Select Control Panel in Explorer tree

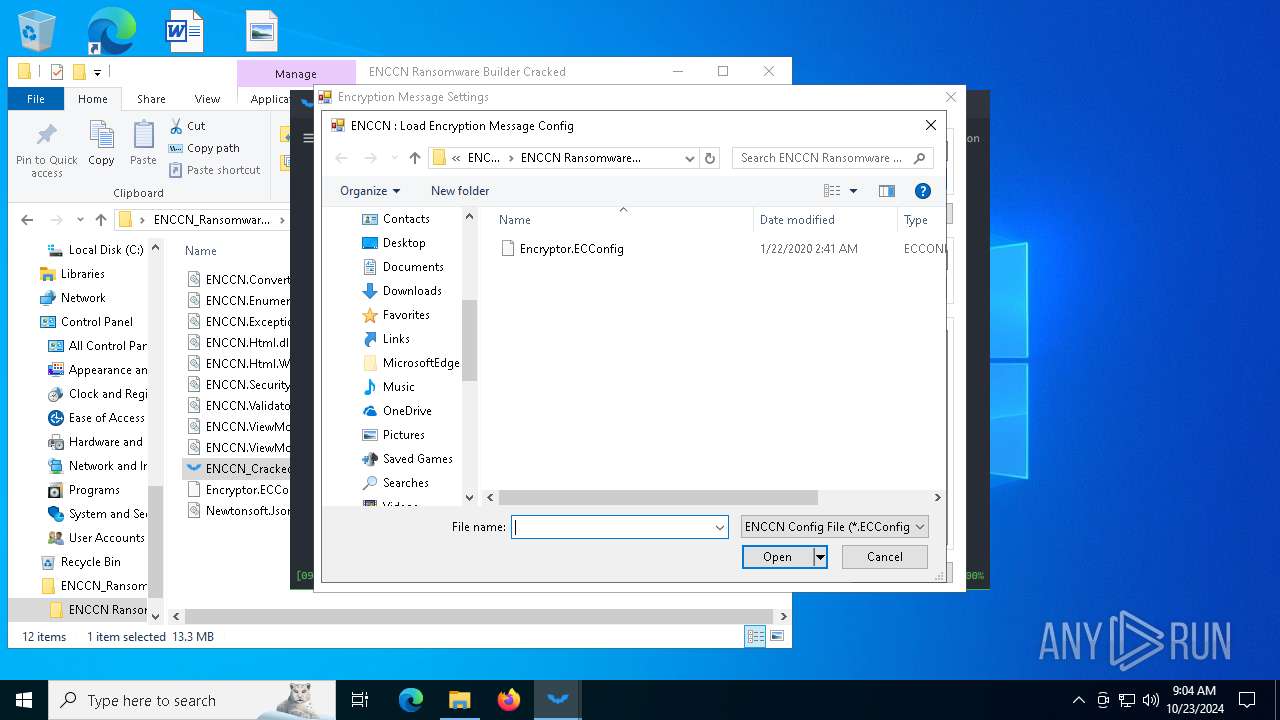click(x=86, y=322)
